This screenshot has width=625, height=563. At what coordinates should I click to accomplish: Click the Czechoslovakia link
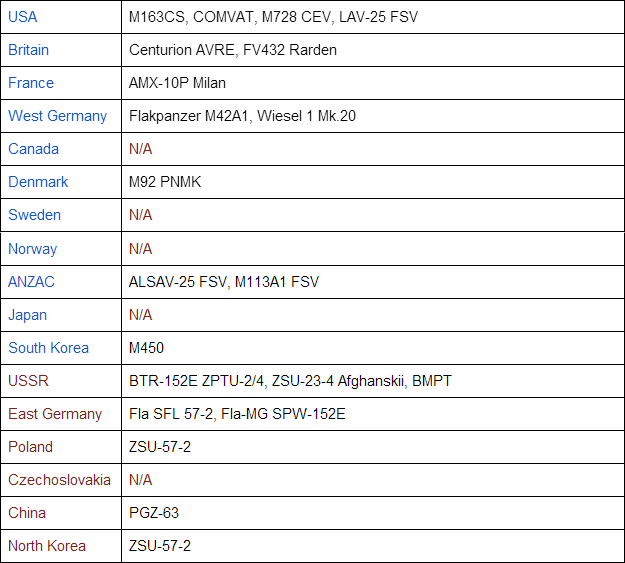pos(59,480)
